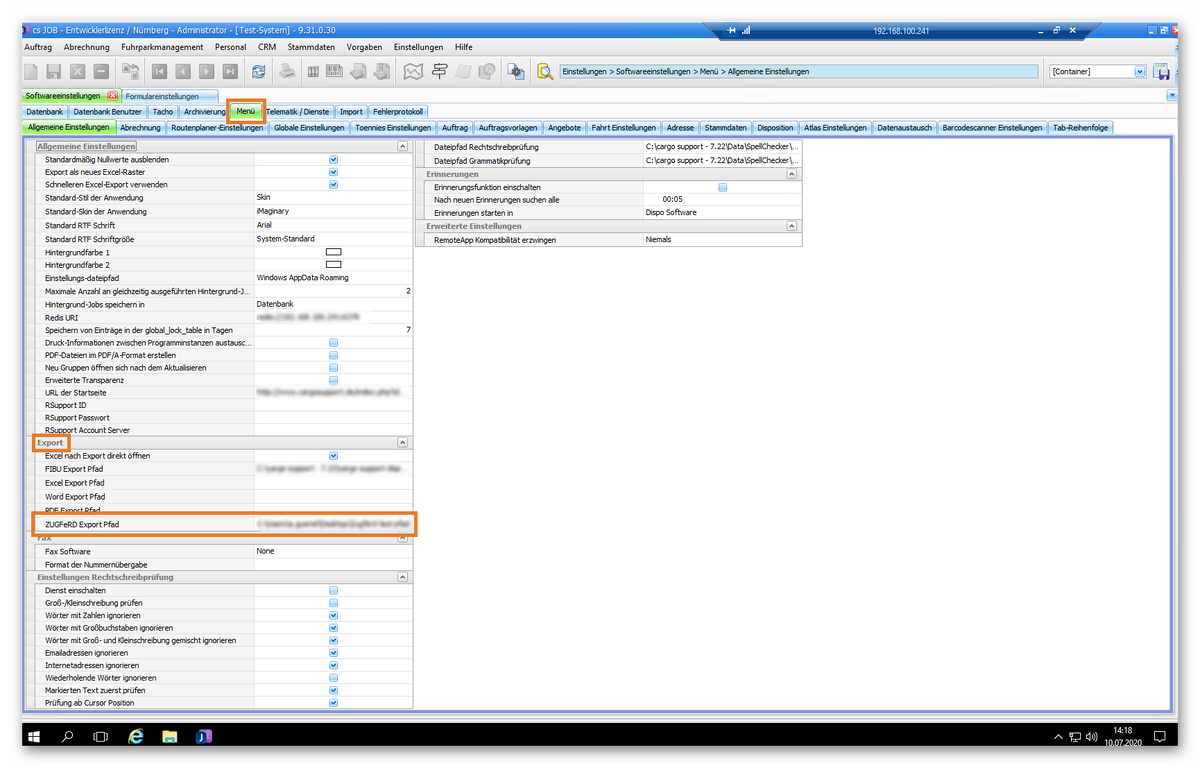Screen dimensions: 1200x768
Task: Open the Fuhrparkmanagement menu
Action: coord(162,47)
